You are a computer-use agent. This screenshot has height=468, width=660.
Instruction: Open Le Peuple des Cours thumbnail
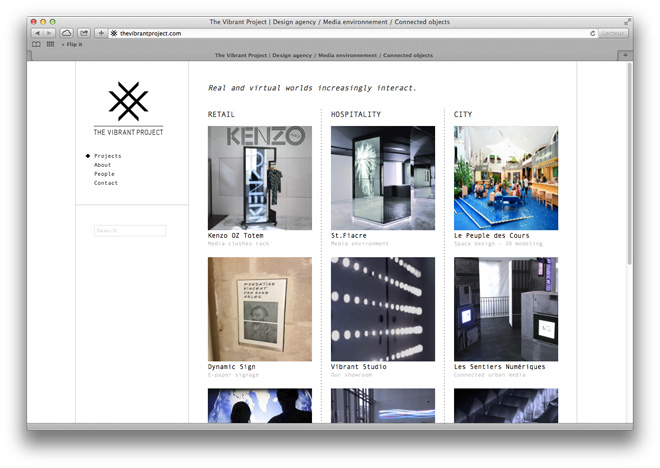(x=506, y=178)
